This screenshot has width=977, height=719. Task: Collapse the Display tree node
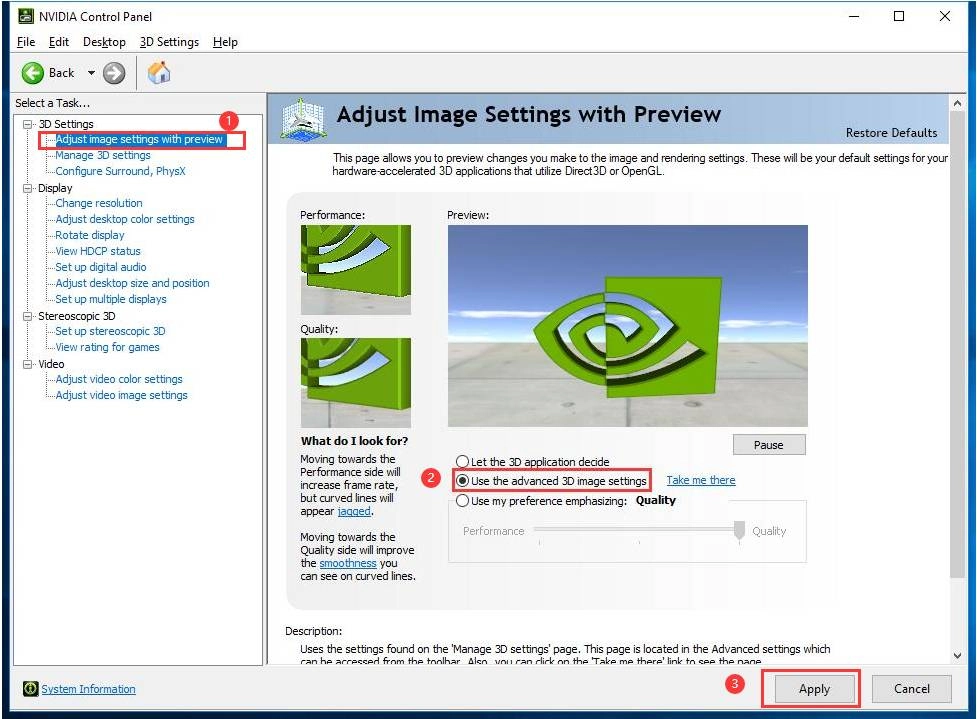coord(27,188)
